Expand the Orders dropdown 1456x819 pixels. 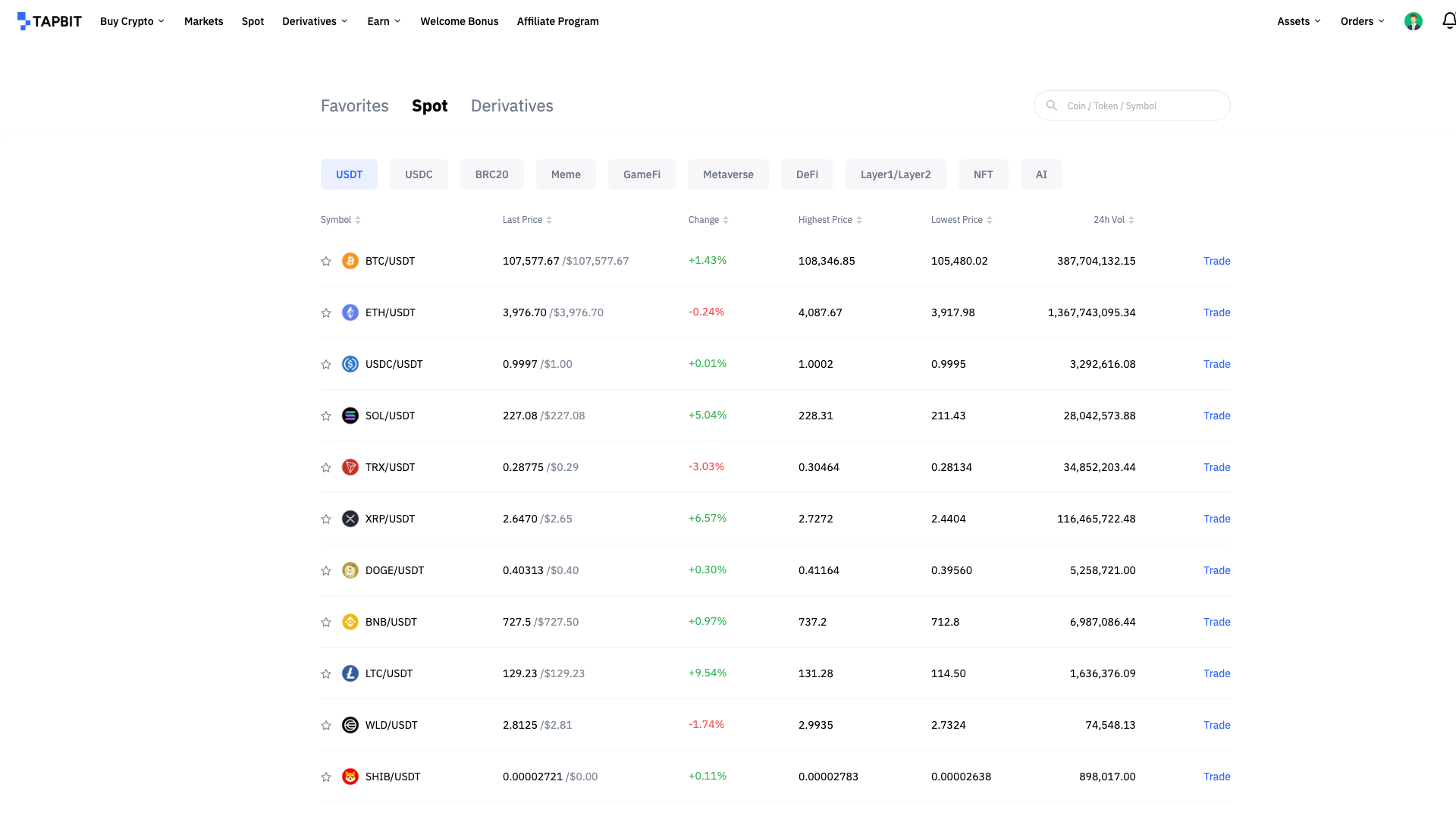(1363, 21)
